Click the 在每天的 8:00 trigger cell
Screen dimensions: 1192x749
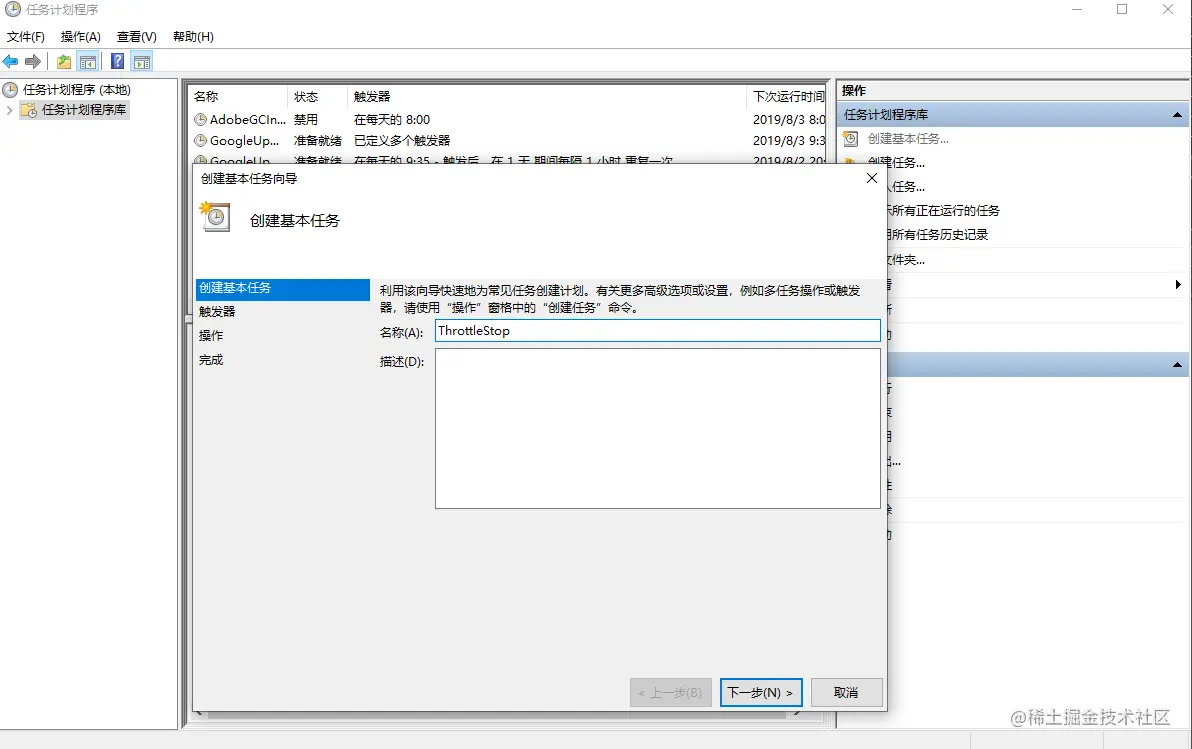(x=392, y=119)
